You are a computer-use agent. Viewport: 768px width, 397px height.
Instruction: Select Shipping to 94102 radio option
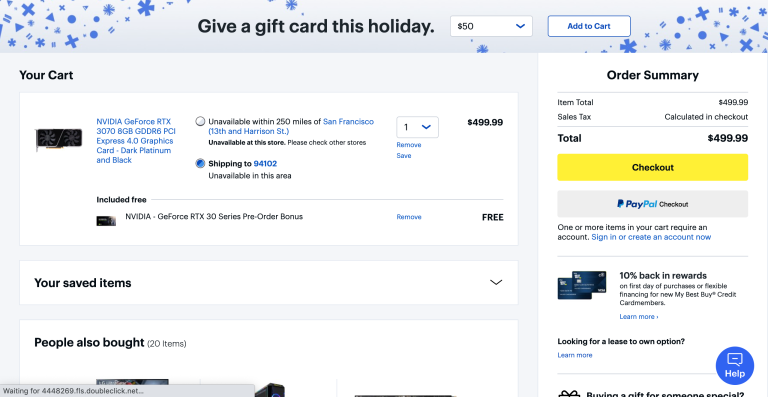[200, 163]
